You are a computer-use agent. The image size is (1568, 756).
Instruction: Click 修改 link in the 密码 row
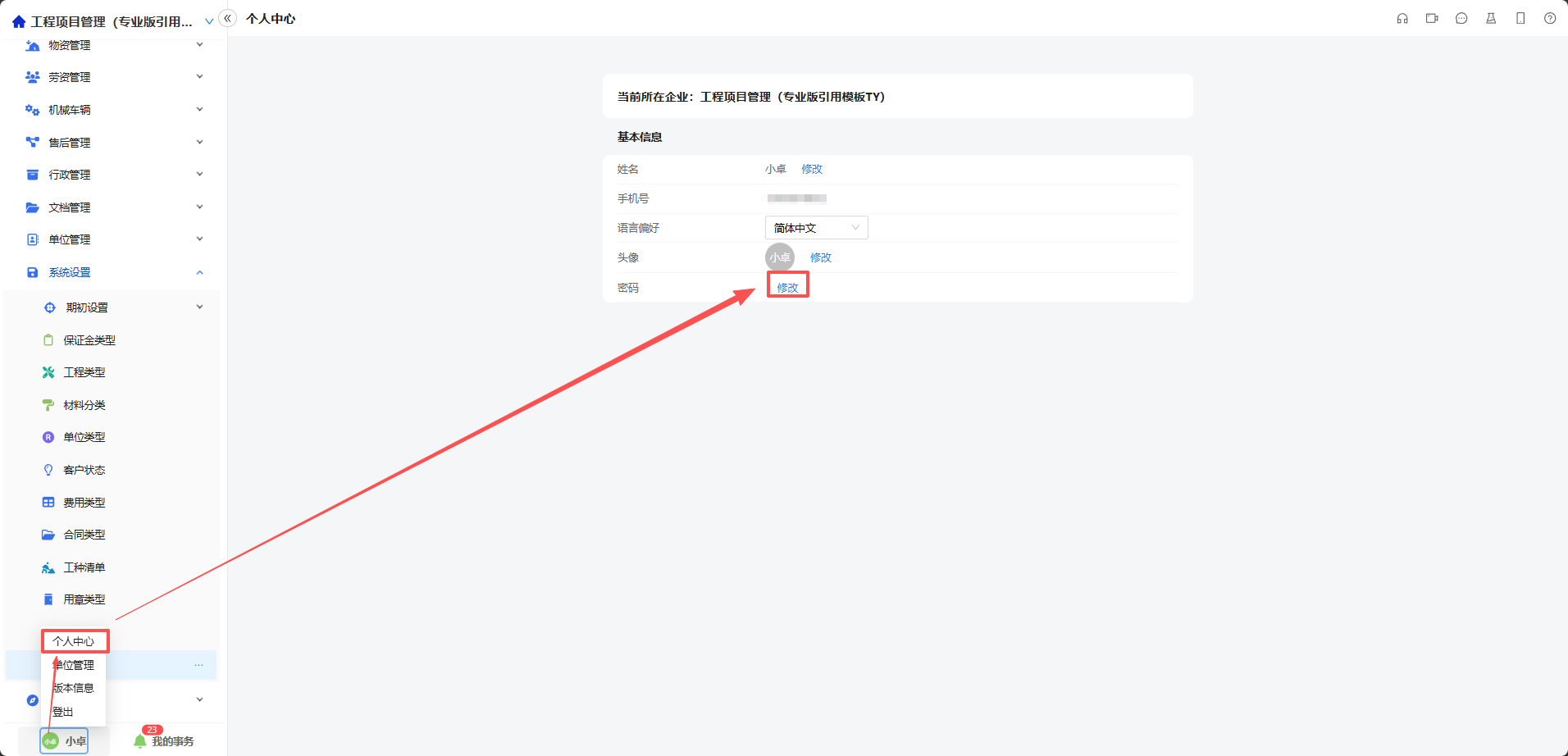tap(787, 288)
